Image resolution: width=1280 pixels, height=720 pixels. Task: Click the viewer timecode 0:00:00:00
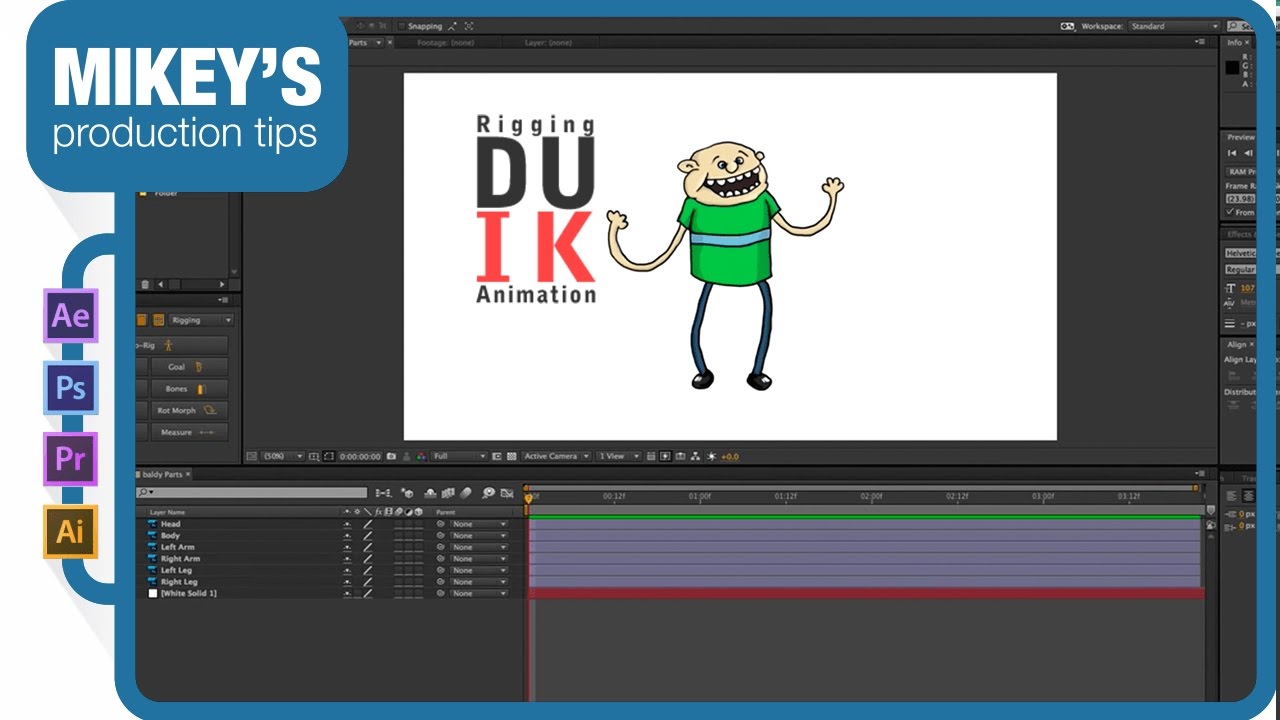click(360, 456)
